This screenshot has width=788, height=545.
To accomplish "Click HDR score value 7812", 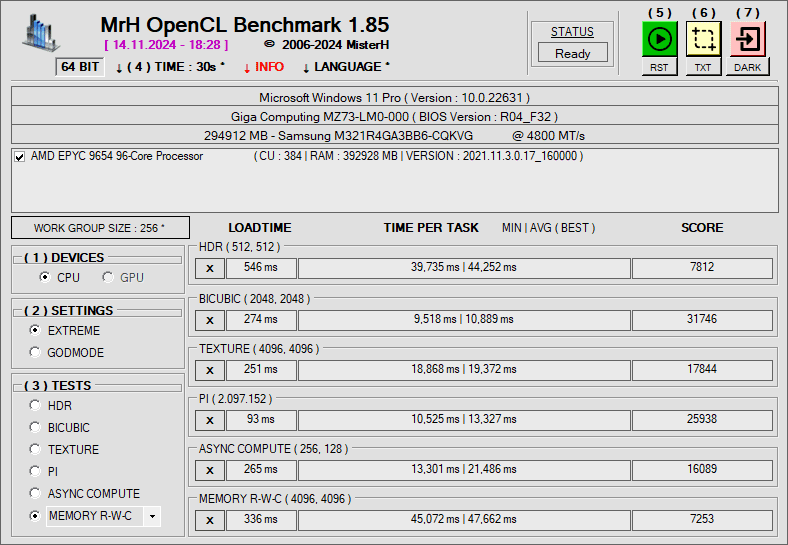I will coord(702,268).
